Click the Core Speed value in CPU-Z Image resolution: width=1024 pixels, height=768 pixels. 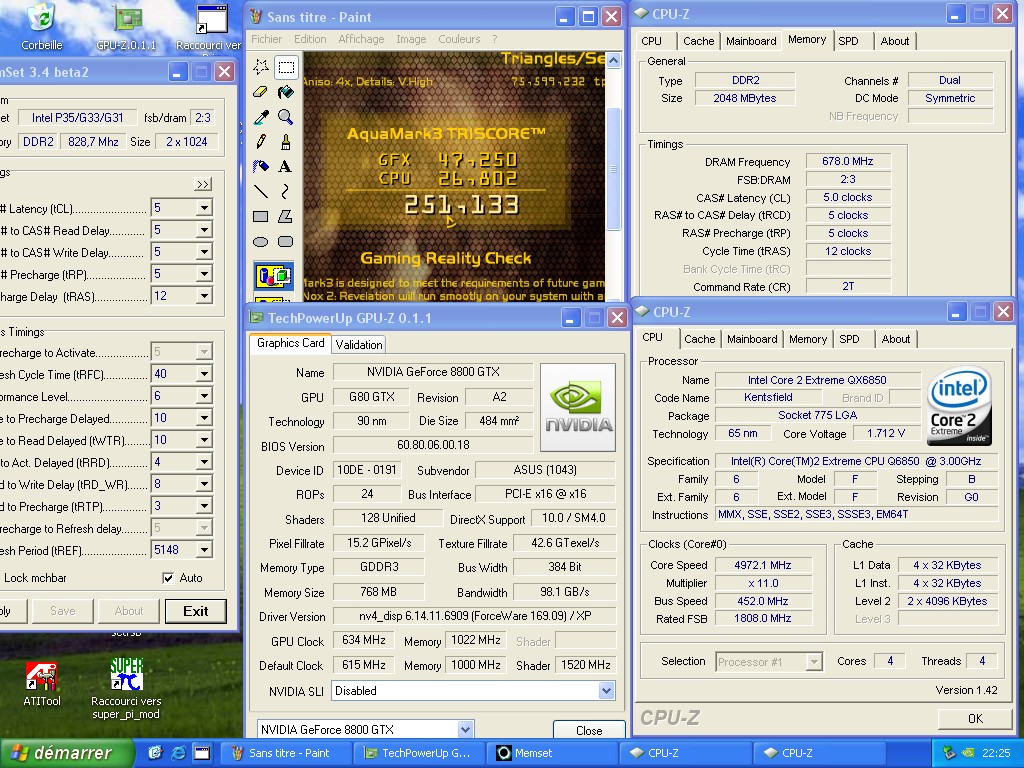point(763,565)
